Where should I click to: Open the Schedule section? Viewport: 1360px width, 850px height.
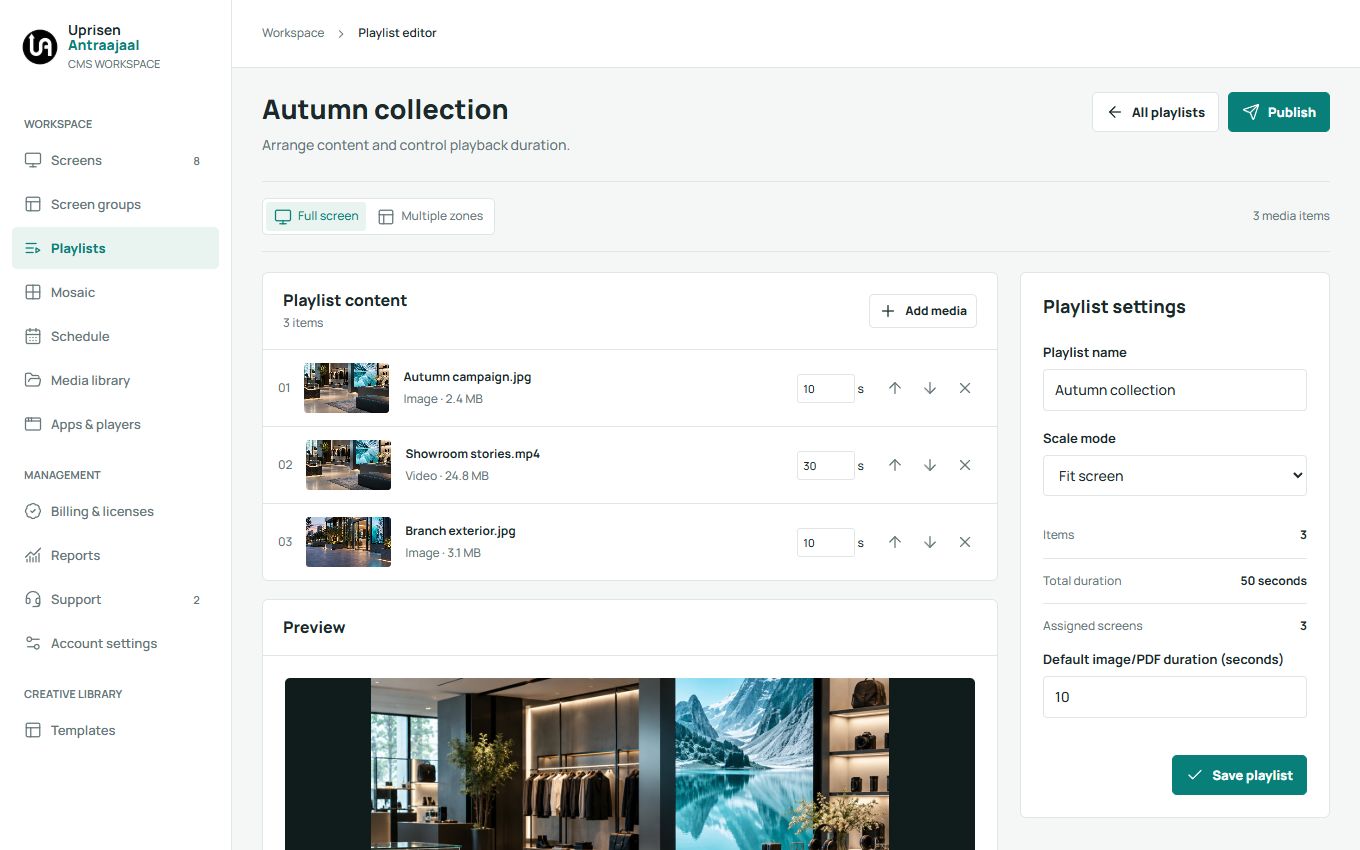coord(115,336)
